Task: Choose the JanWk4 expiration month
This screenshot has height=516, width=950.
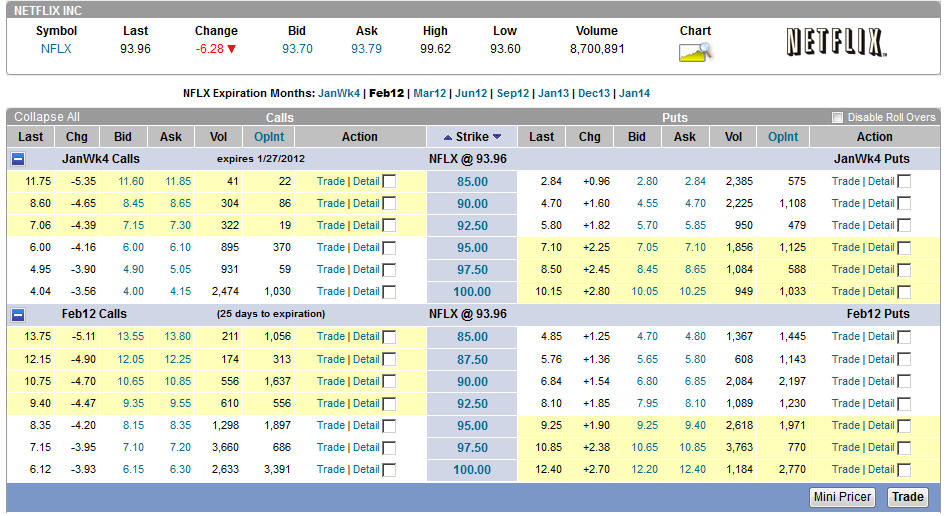Action: pyautogui.click(x=338, y=93)
